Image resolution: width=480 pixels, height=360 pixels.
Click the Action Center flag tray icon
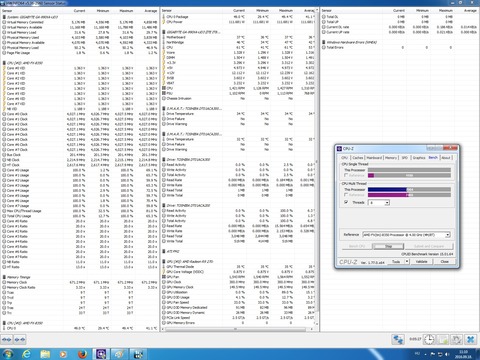(433, 354)
